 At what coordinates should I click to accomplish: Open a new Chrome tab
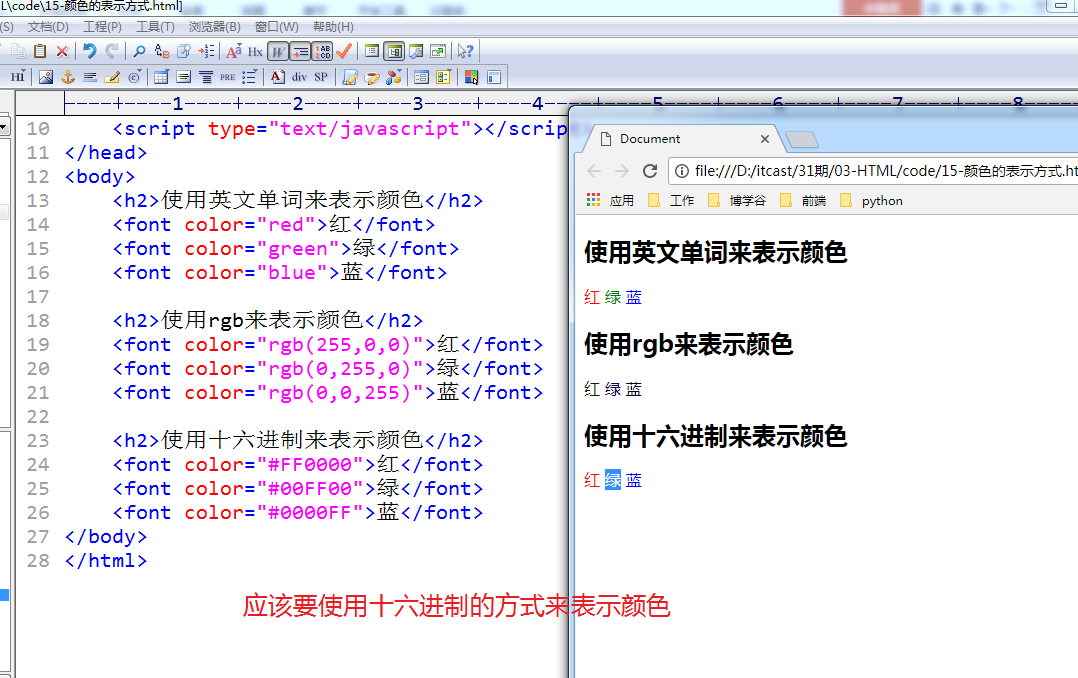tap(802, 140)
